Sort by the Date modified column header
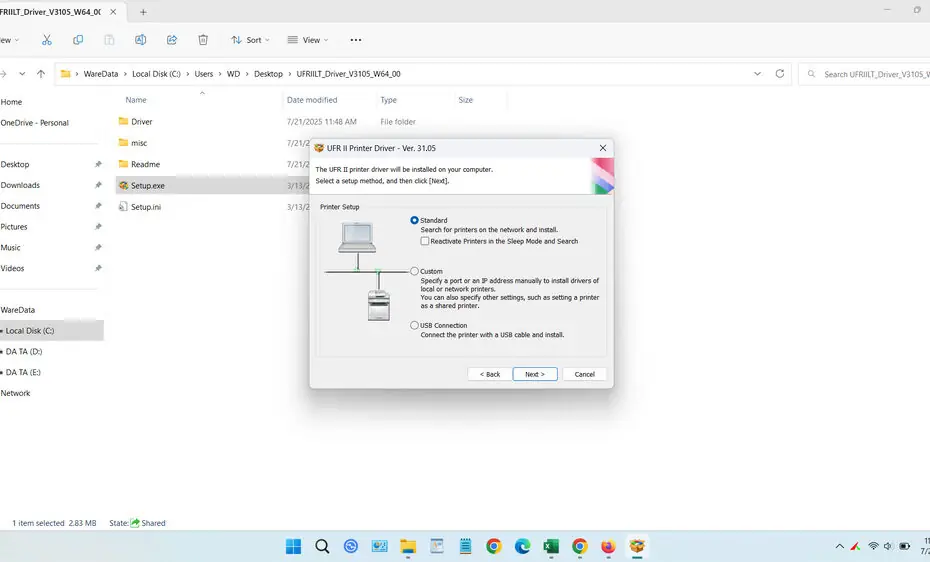 [x=312, y=100]
